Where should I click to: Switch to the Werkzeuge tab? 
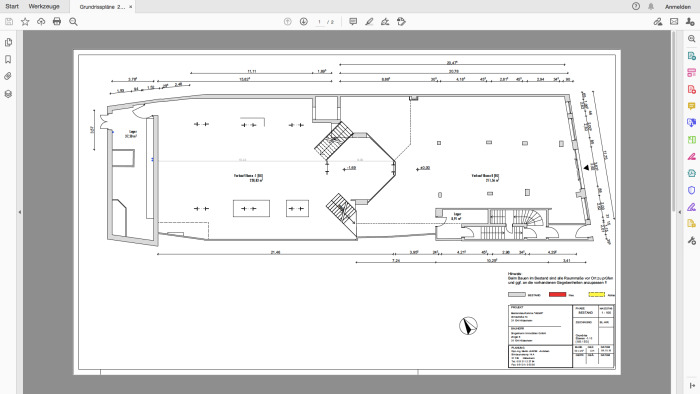pos(44,6)
